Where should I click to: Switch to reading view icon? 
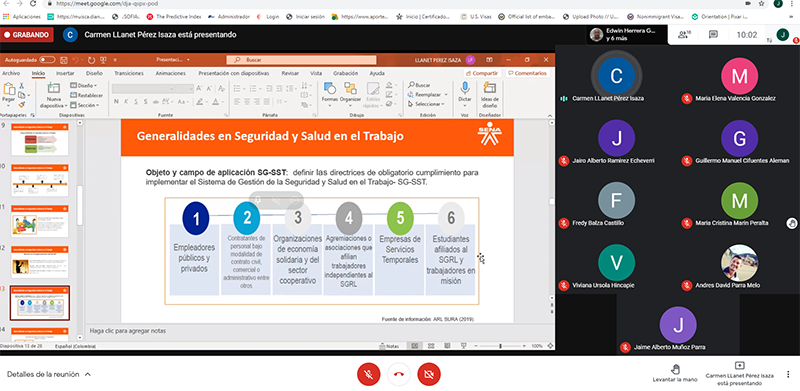point(447,346)
